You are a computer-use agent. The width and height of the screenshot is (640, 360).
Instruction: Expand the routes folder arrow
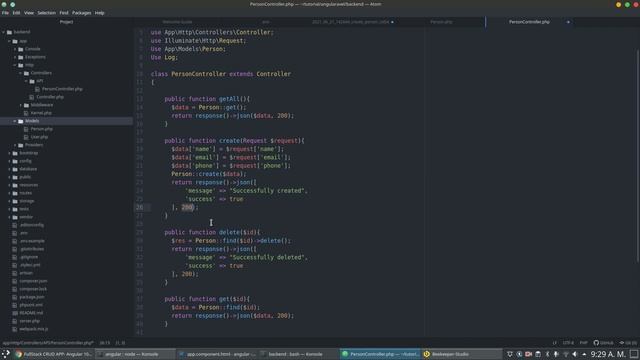(x=9, y=193)
